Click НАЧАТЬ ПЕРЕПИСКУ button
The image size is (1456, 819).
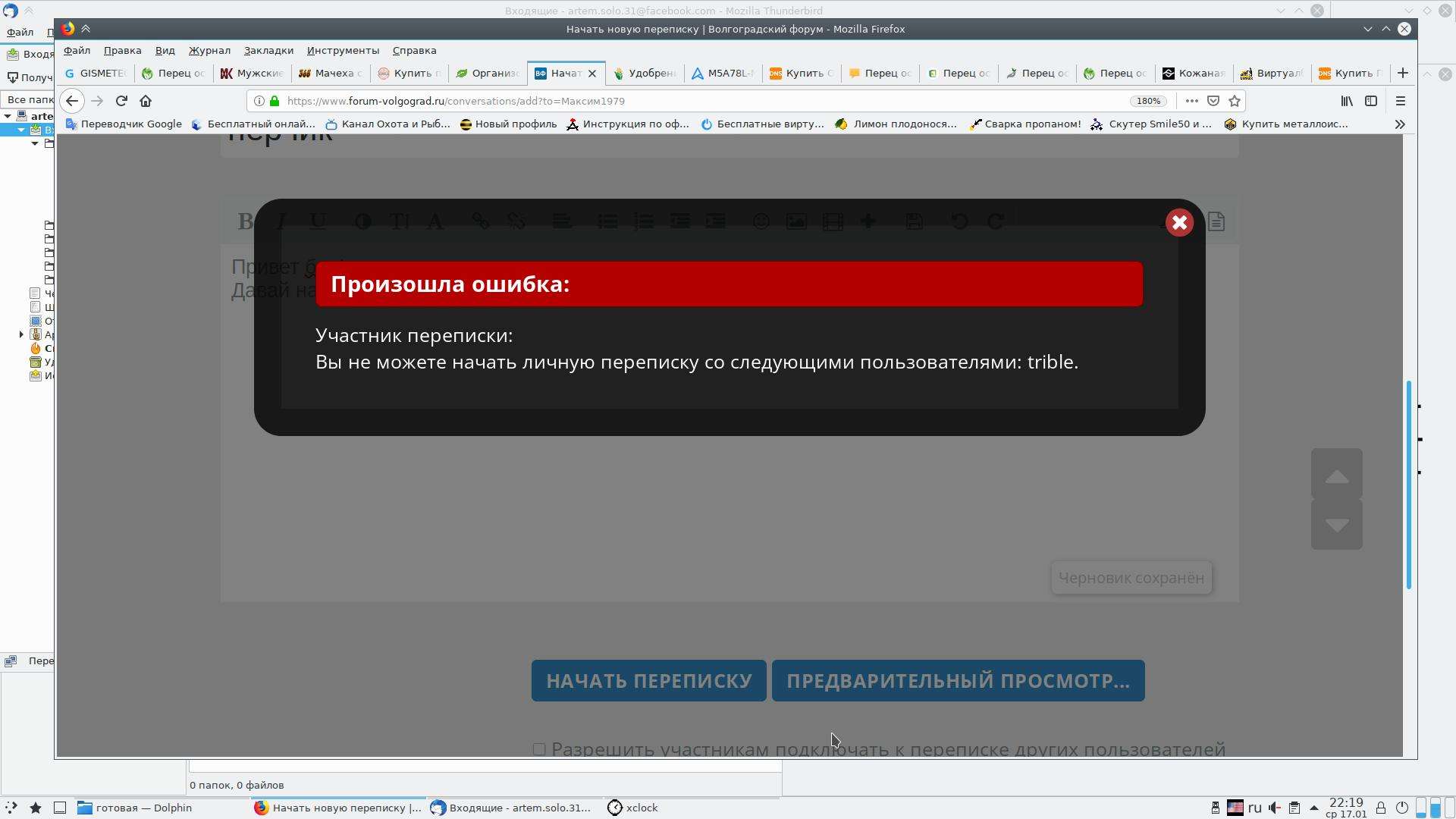pos(648,681)
